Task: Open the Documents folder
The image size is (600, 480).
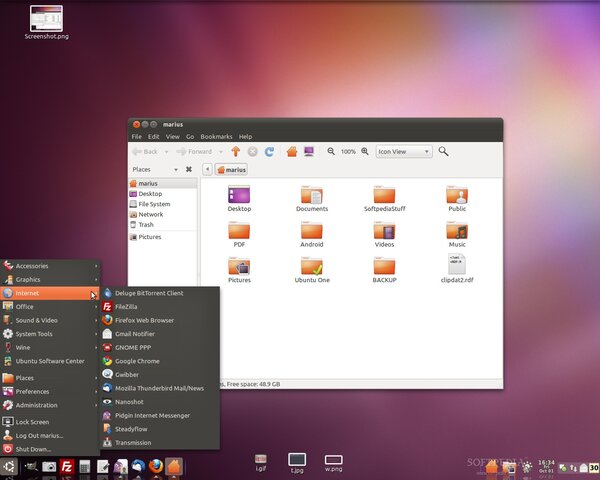Action: (x=312, y=199)
